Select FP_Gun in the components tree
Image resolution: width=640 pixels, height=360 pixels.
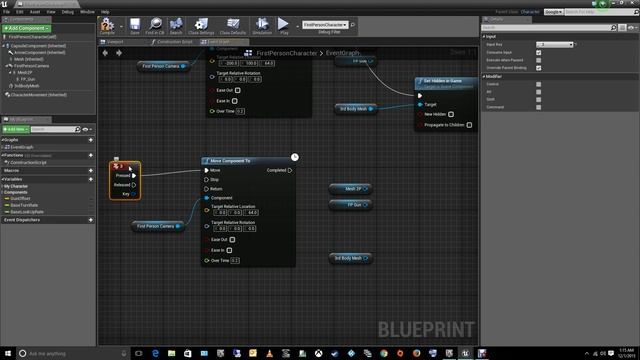coord(28,79)
